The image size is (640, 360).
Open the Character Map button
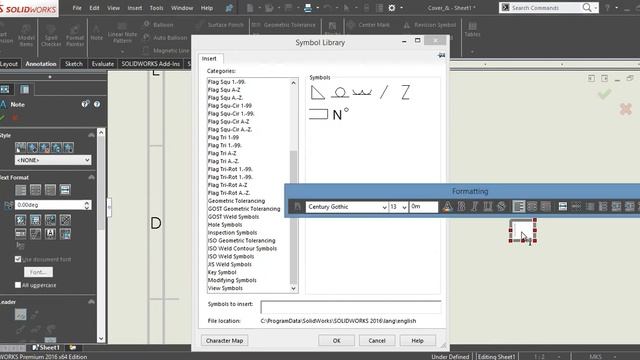point(224,340)
